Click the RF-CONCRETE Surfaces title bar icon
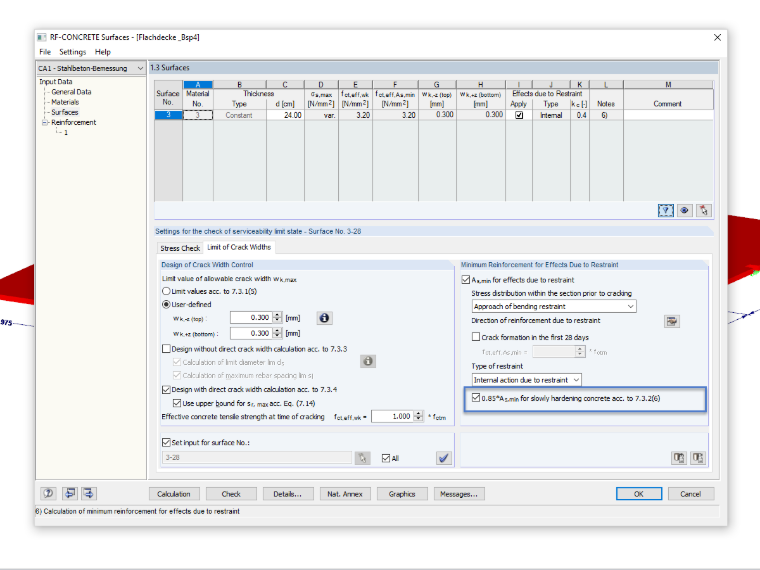The width and height of the screenshot is (760, 570). click(x=42, y=37)
